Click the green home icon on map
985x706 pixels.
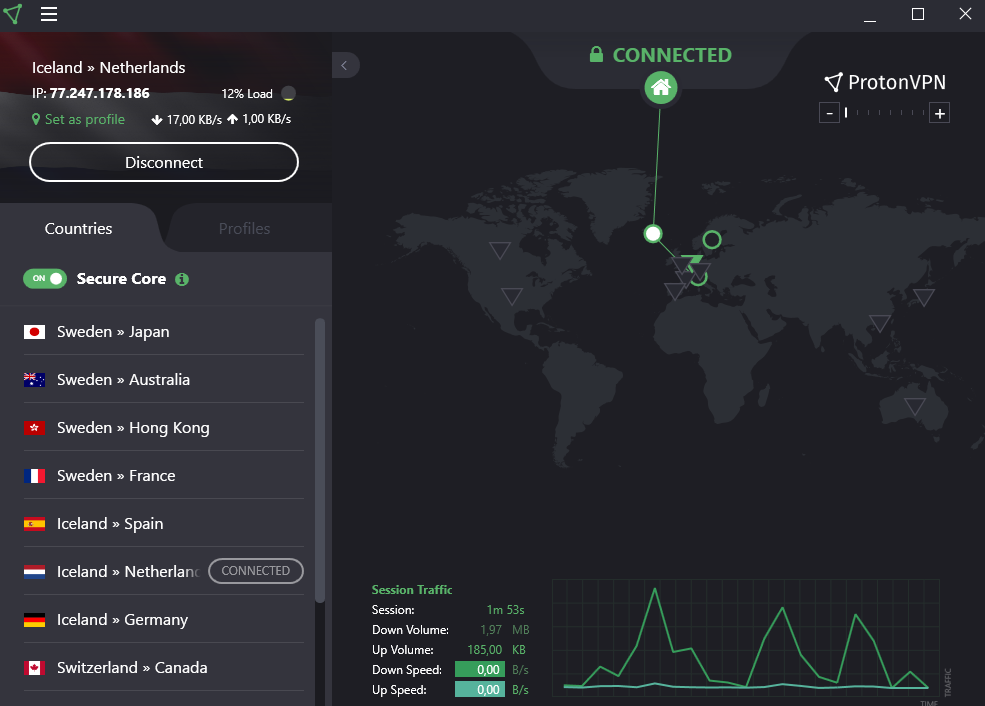(660, 88)
